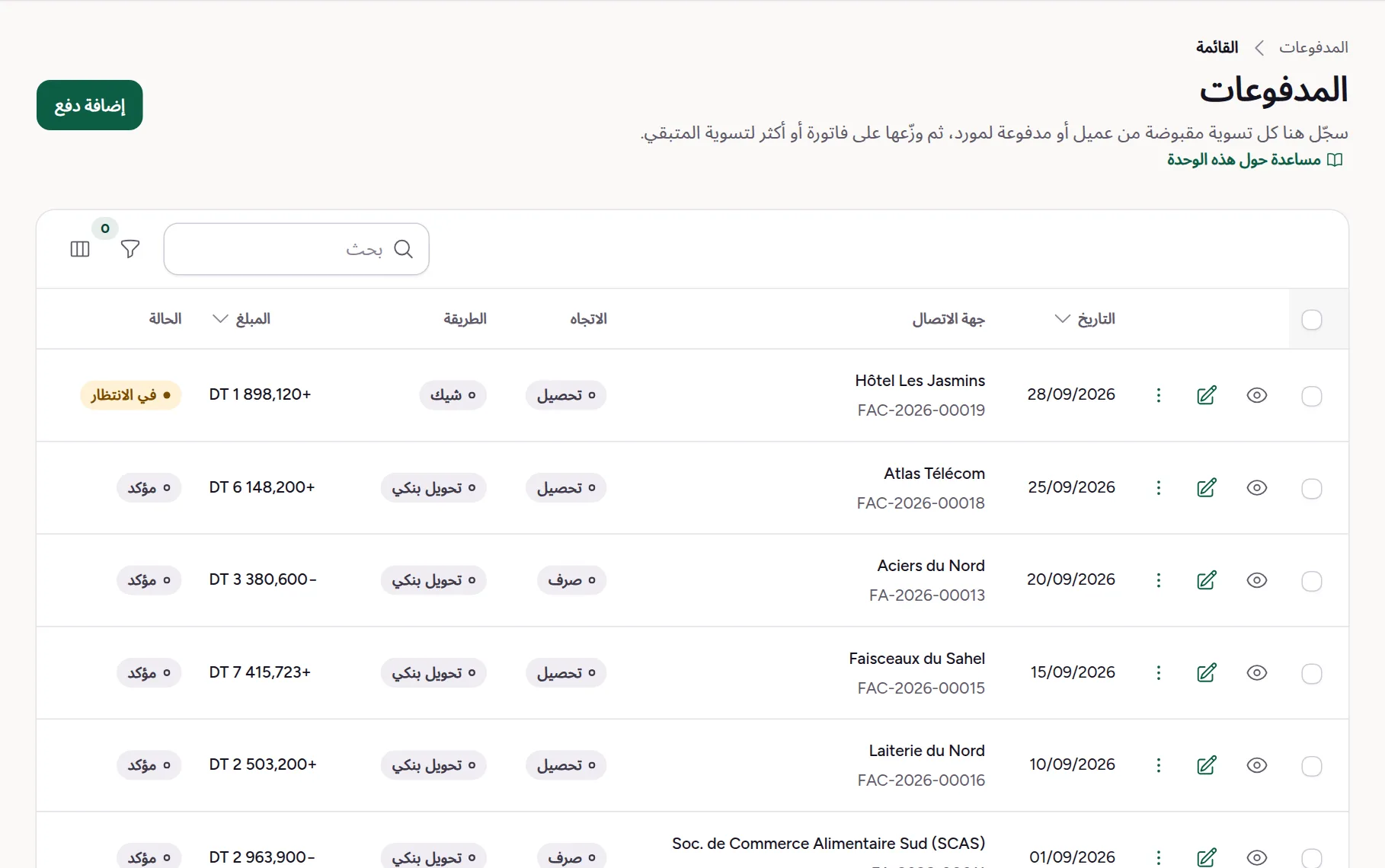
Task: Click the Soc. de Commerce Alimentaire Sud name
Action: point(829,844)
